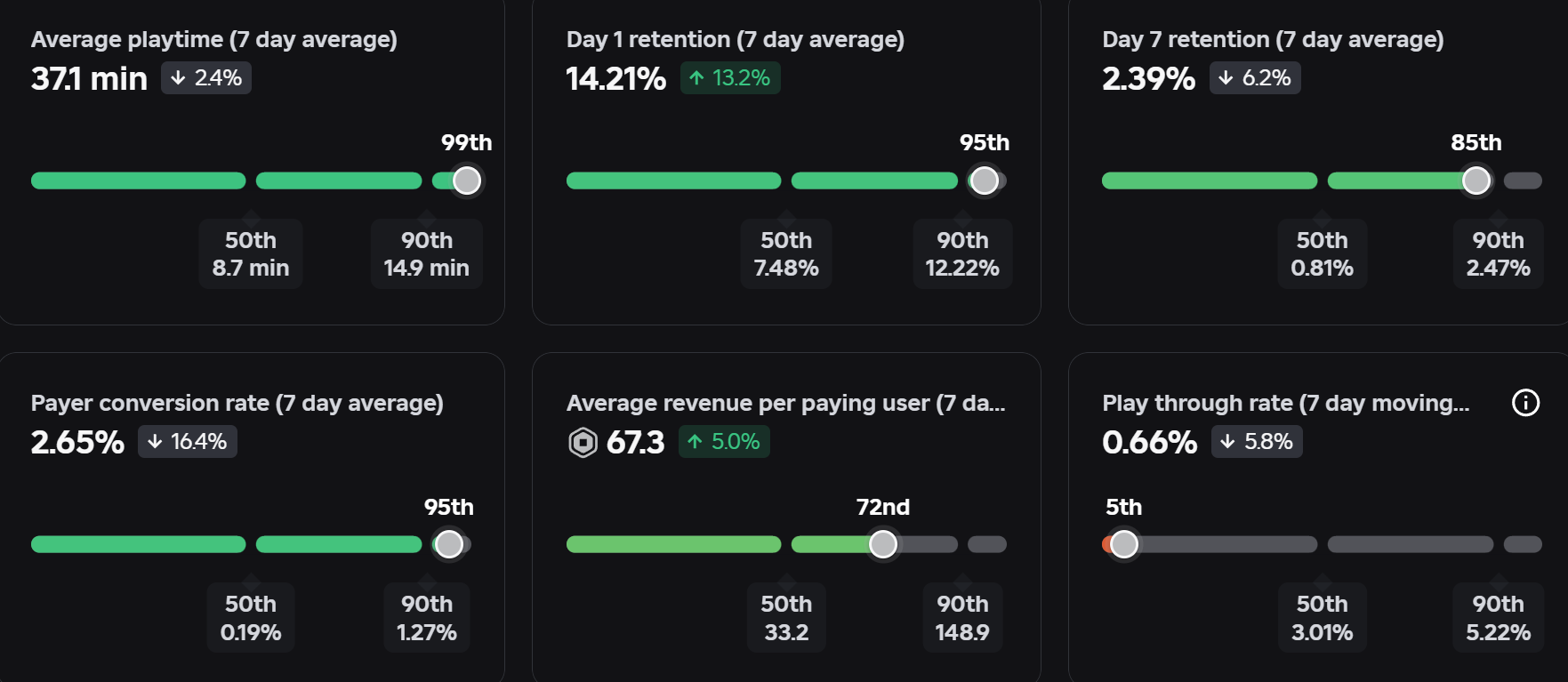Click the 50th 8.7 min benchmark label
The image size is (1568, 682).
coord(251,254)
